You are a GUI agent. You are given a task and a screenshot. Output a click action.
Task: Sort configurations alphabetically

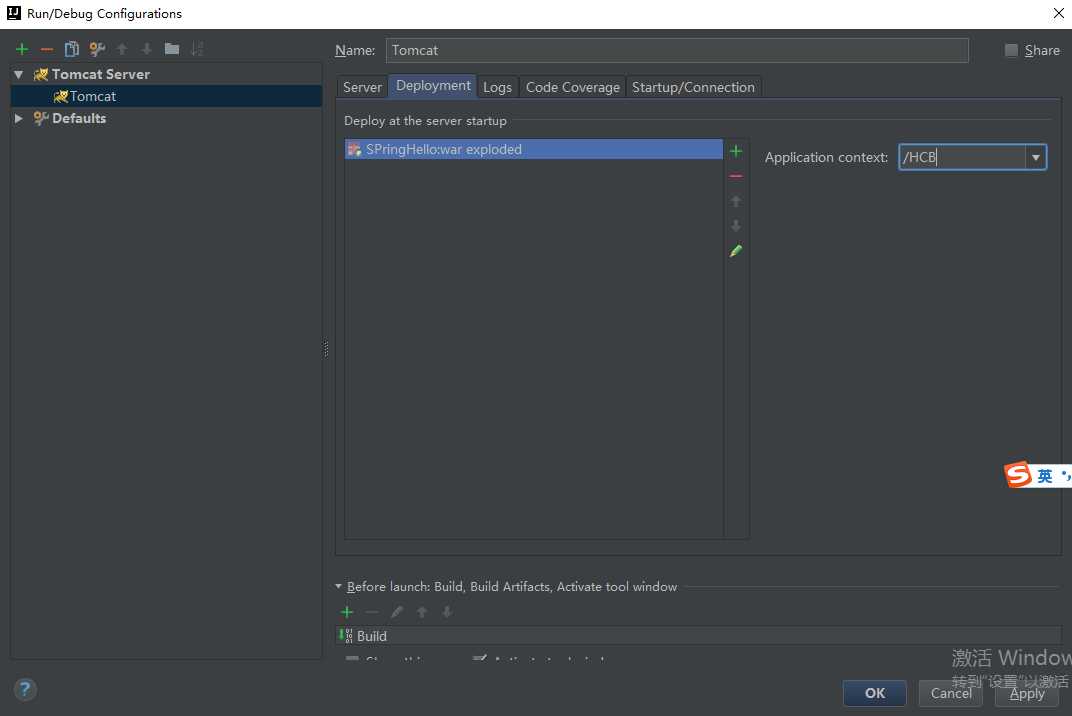coord(197,49)
